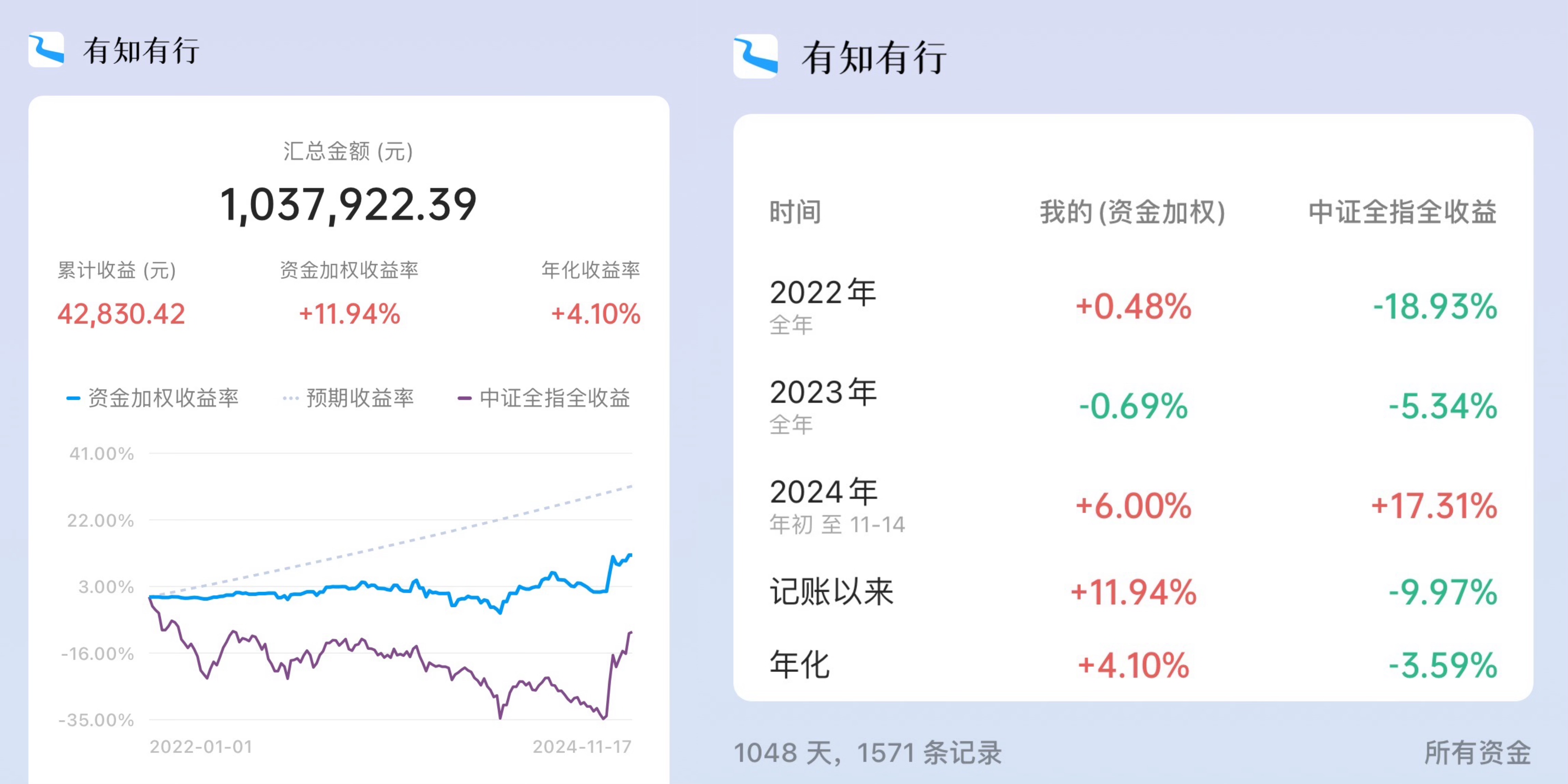Viewport: 1568px width, 784px height.
Task: Toggle the purple 中证全指全收益 legend item
Action: coord(544,398)
